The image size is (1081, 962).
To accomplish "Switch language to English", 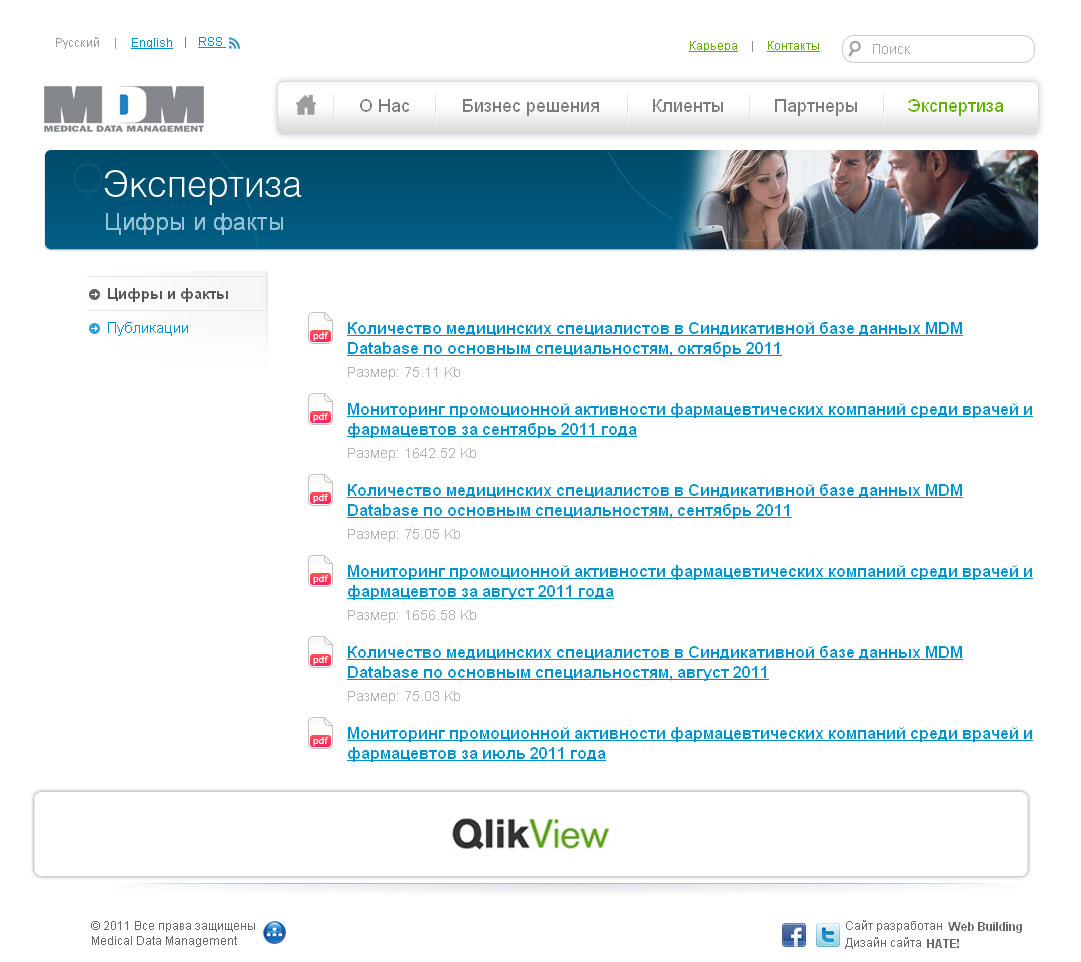I will tap(152, 43).
